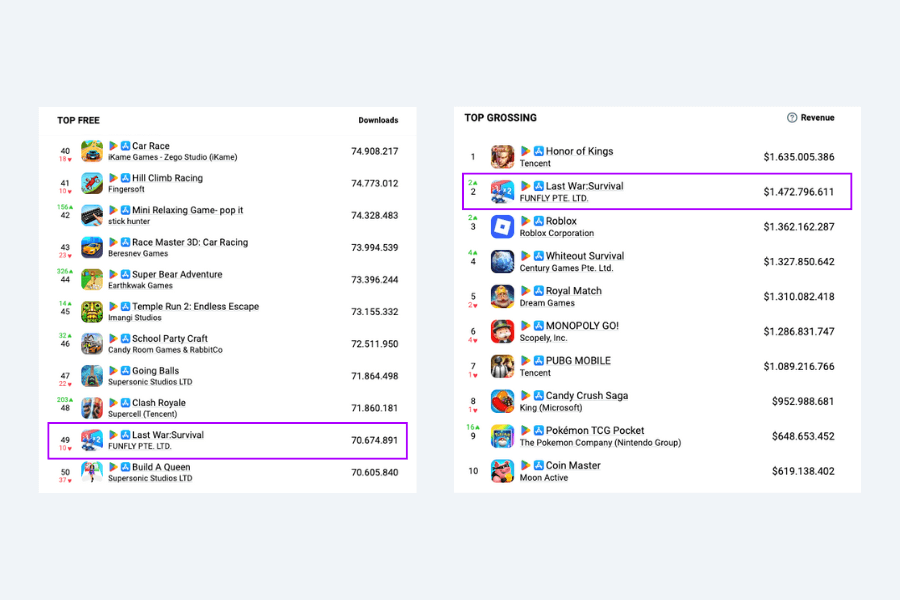Open the PUBG MOBILE app icon
The width and height of the screenshot is (900, 600).
tap(502, 367)
